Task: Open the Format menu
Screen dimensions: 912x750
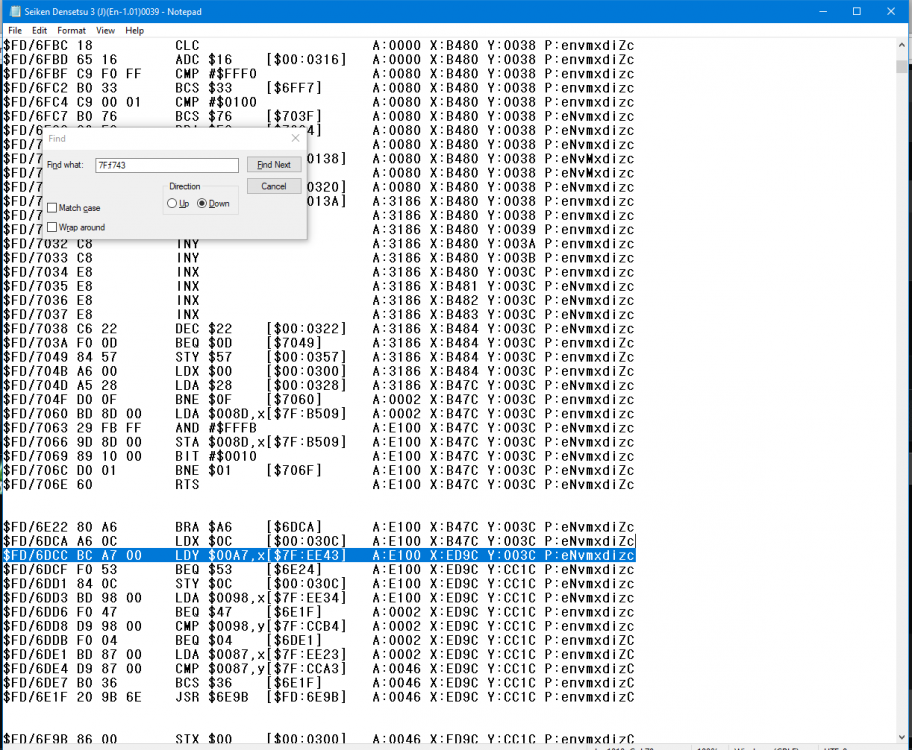Action: click(x=72, y=30)
